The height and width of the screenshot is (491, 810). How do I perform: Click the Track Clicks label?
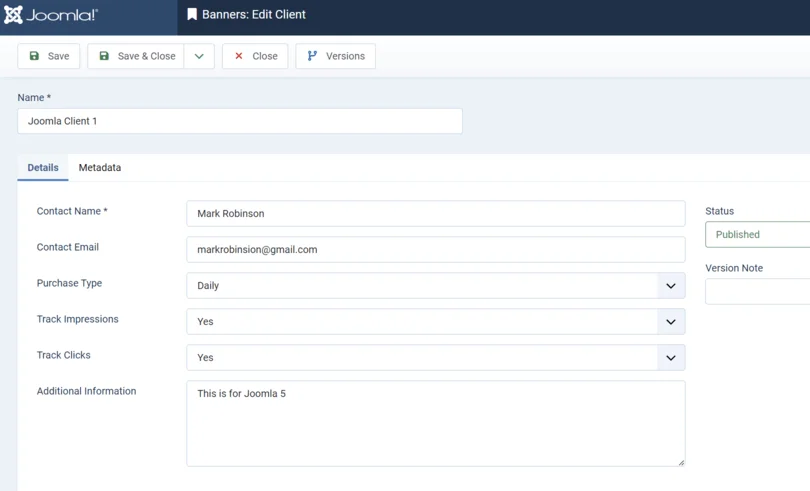(x=64, y=355)
